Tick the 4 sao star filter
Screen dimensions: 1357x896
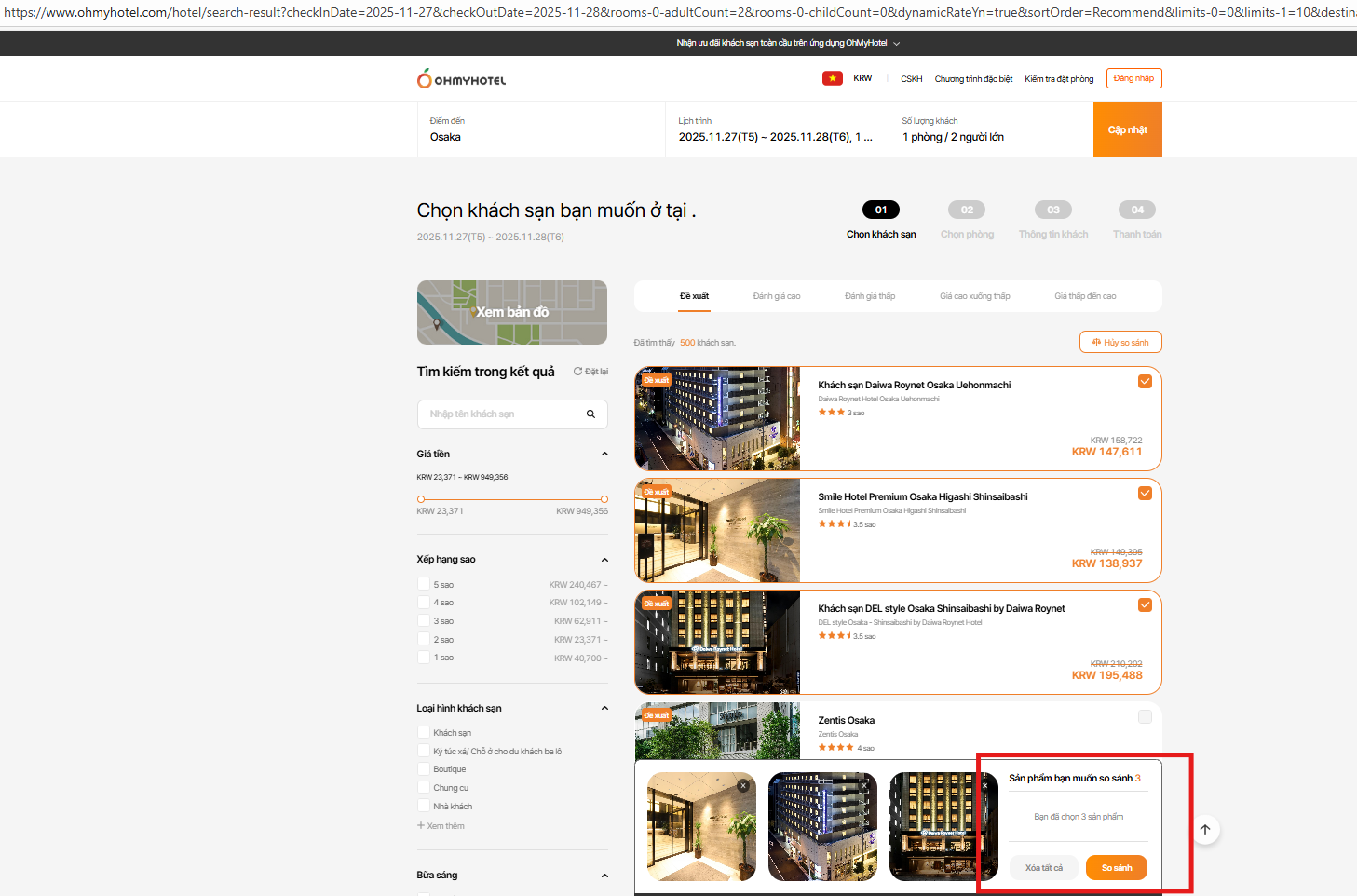pos(424,603)
